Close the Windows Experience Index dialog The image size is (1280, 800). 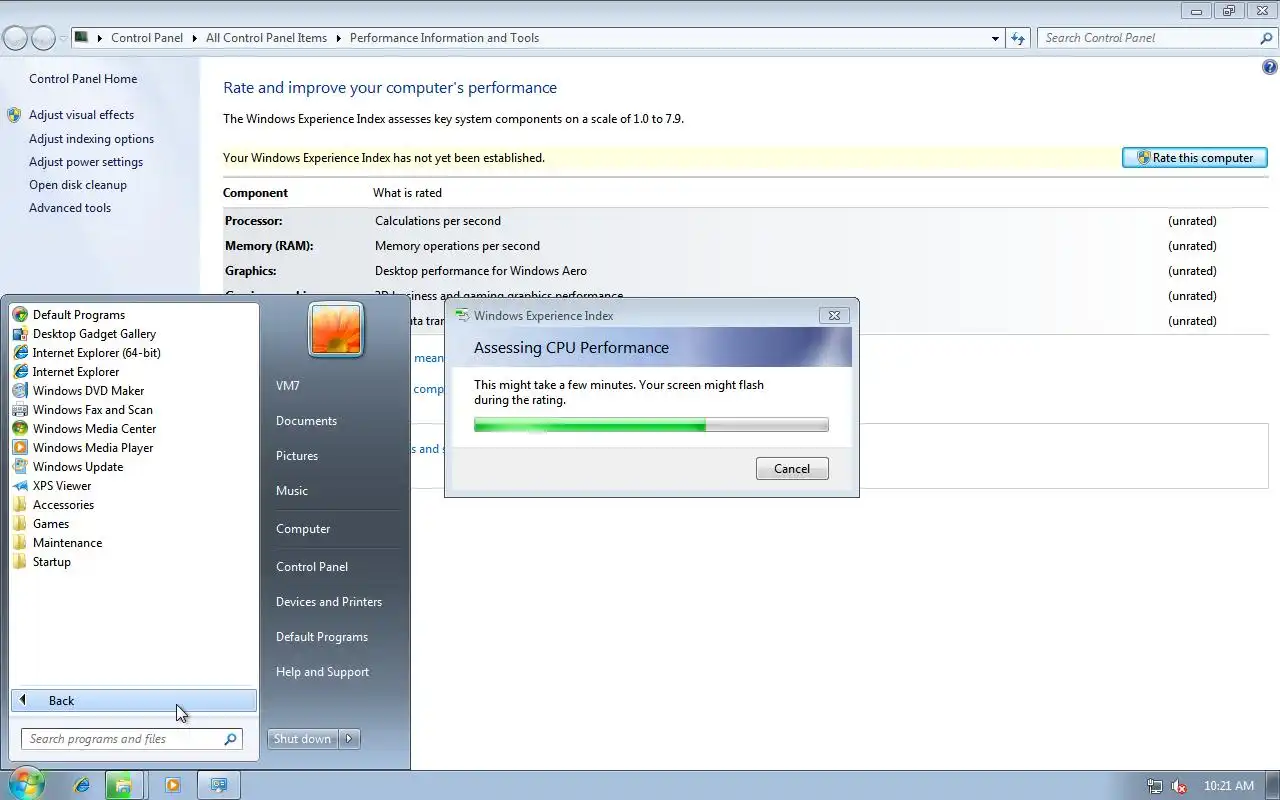(834, 315)
